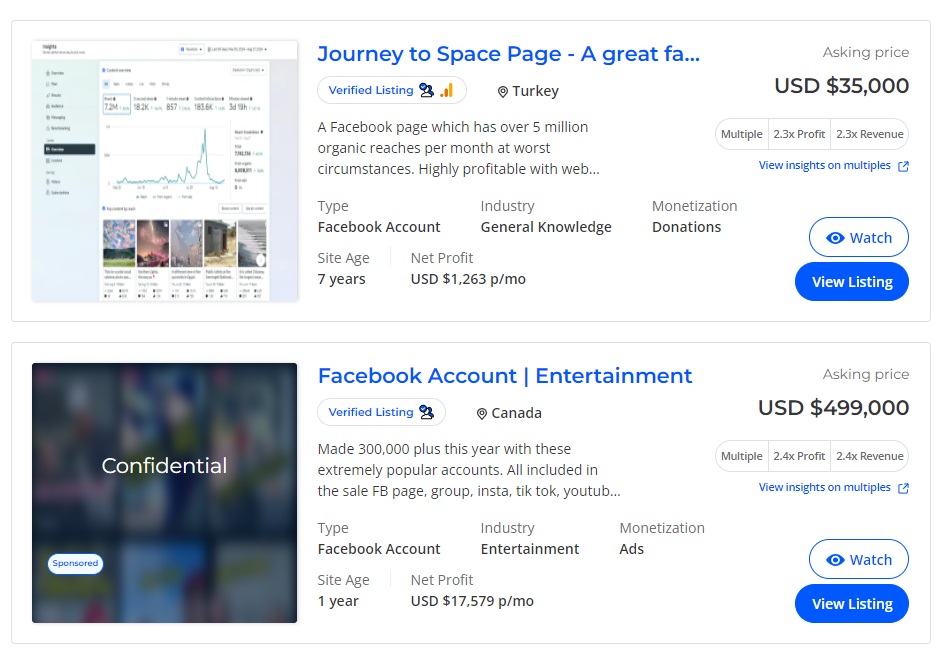View Listing for Journey to Space Page
947x659 pixels.
tap(852, 281)
